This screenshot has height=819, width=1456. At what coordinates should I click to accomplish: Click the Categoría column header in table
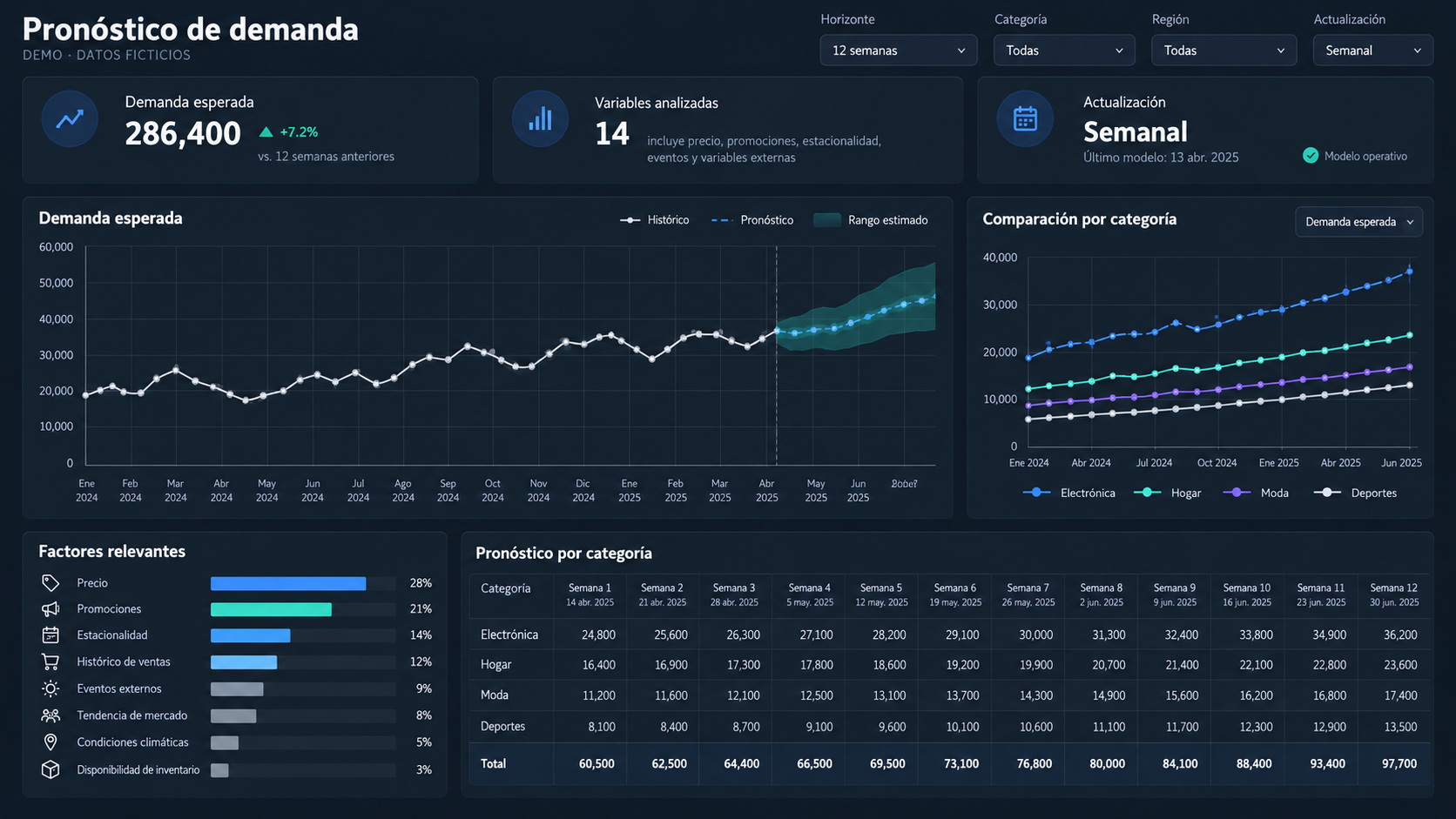505,588
